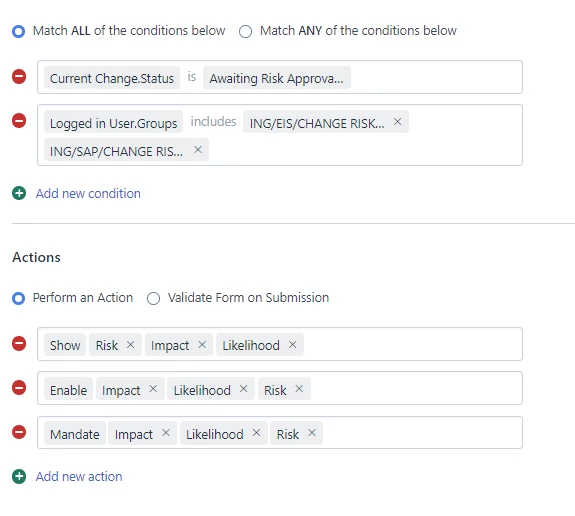Delete the Logged in User.Groups condition
Screen dimensions: 575x516
[x=19, y=121]
